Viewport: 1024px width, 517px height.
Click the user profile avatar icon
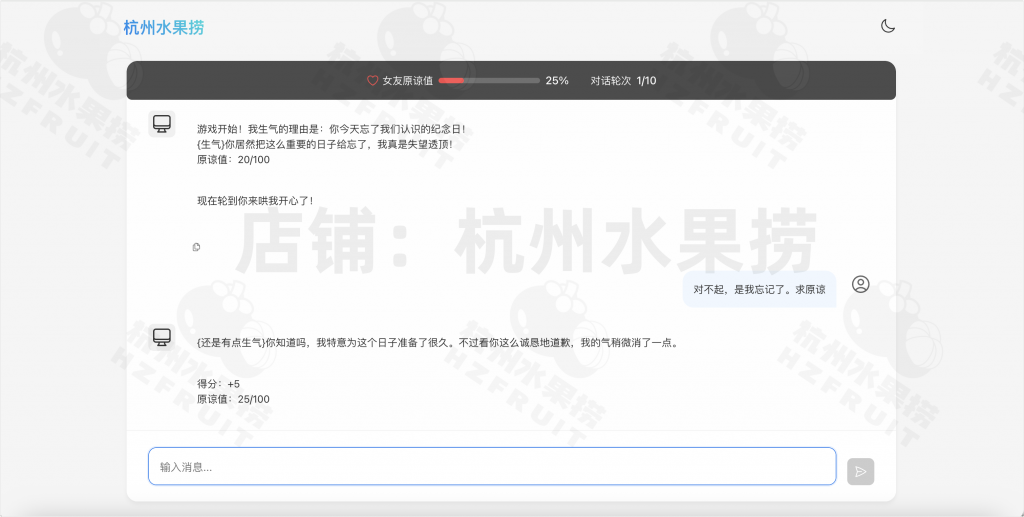860,285
